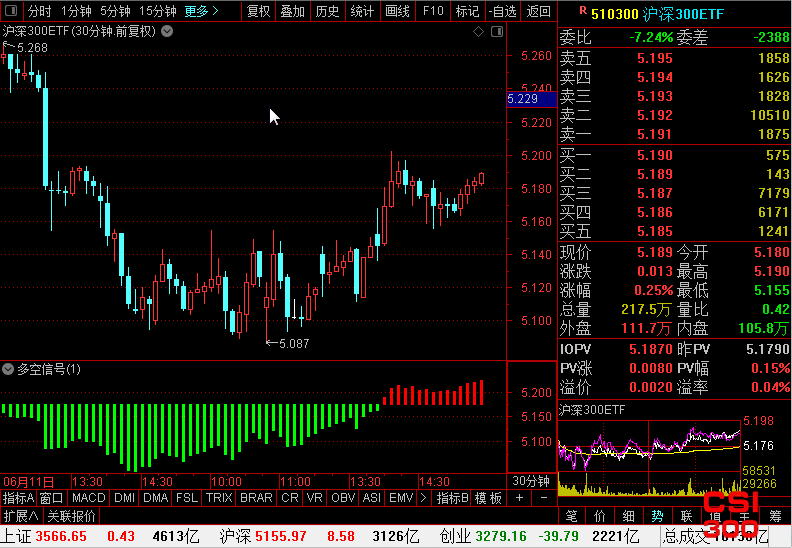792x548 pixels.
Task: Switch indicator to FSL
Action: point(187,498)
